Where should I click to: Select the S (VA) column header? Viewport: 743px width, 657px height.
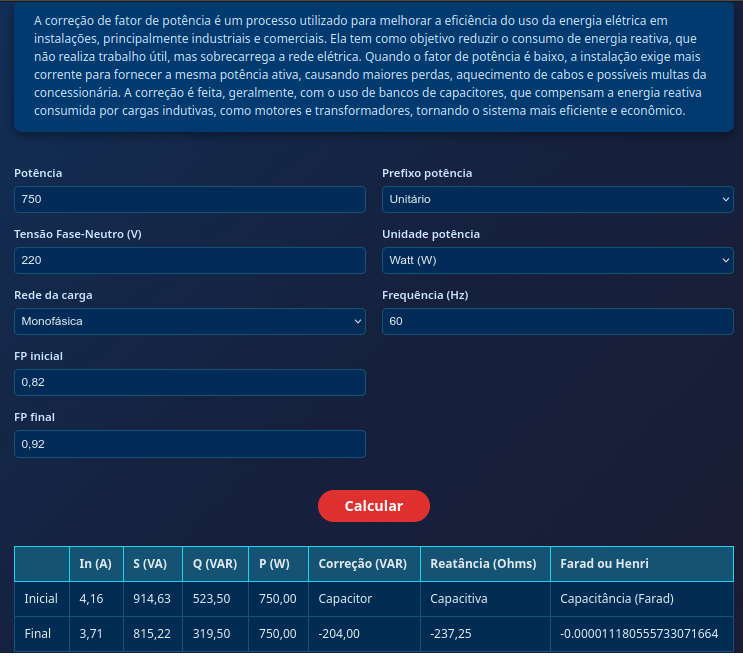click(x=150, y=564)
